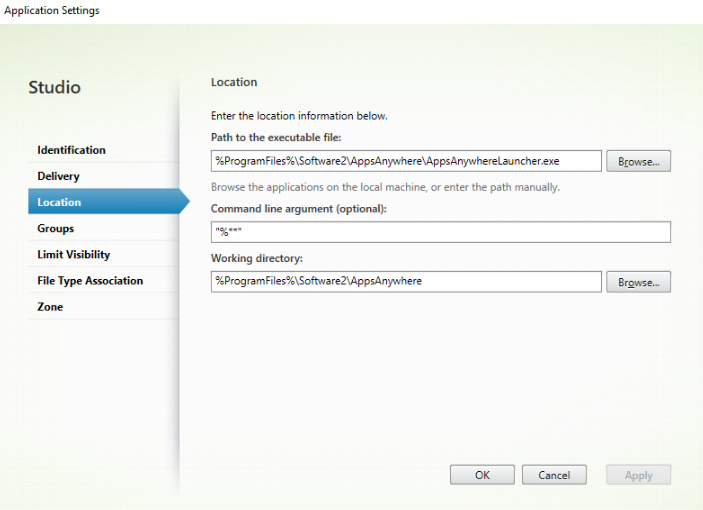Click into the executable file path field

point(406,161)
